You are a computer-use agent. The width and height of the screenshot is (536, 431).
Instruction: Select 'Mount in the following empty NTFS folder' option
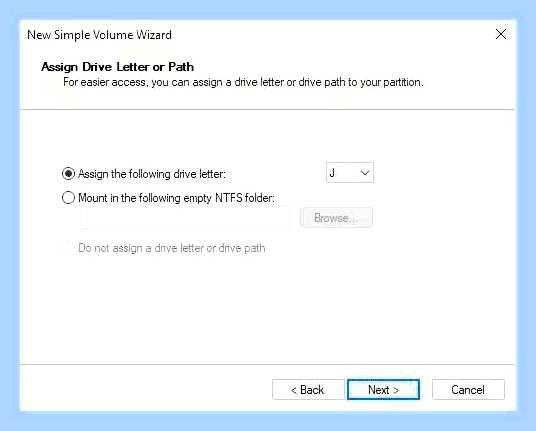pos(68,198)
